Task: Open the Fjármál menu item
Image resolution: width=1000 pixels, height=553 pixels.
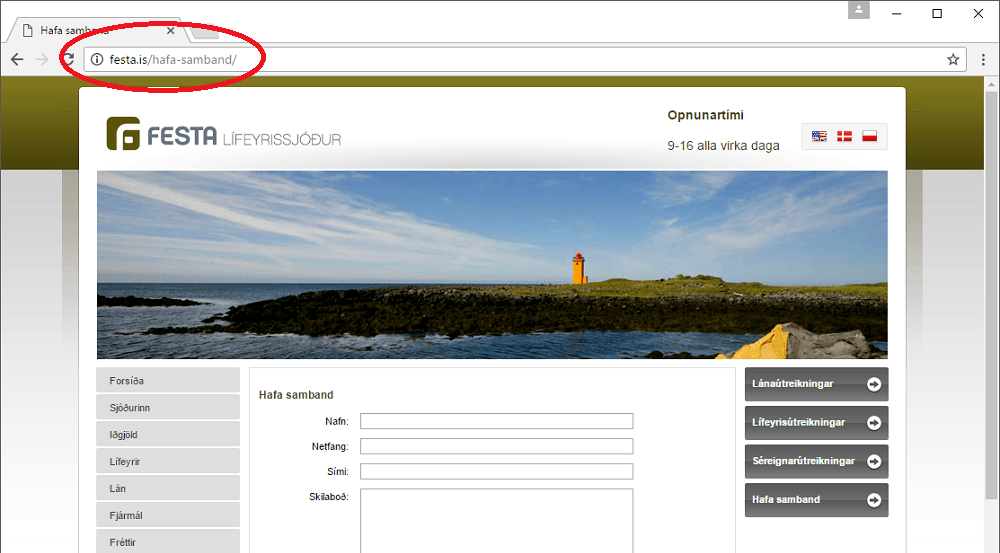Action: click(x=168, y=515)
